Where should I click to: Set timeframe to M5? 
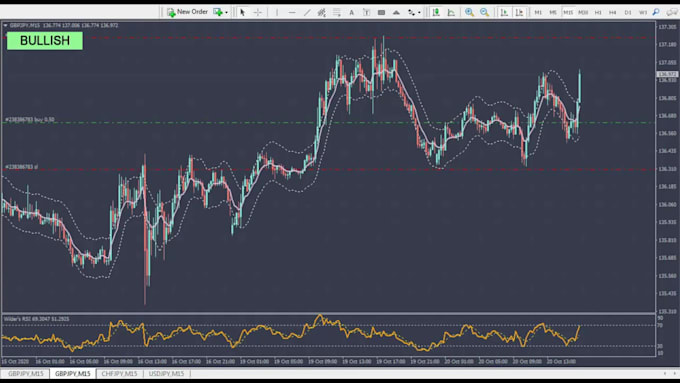coord(552,13)
